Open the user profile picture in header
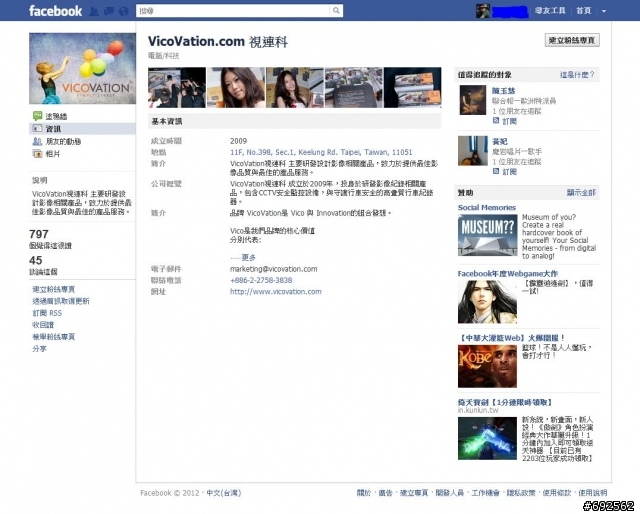The width and height of the screenshot is (640, 514). [483, 11]
